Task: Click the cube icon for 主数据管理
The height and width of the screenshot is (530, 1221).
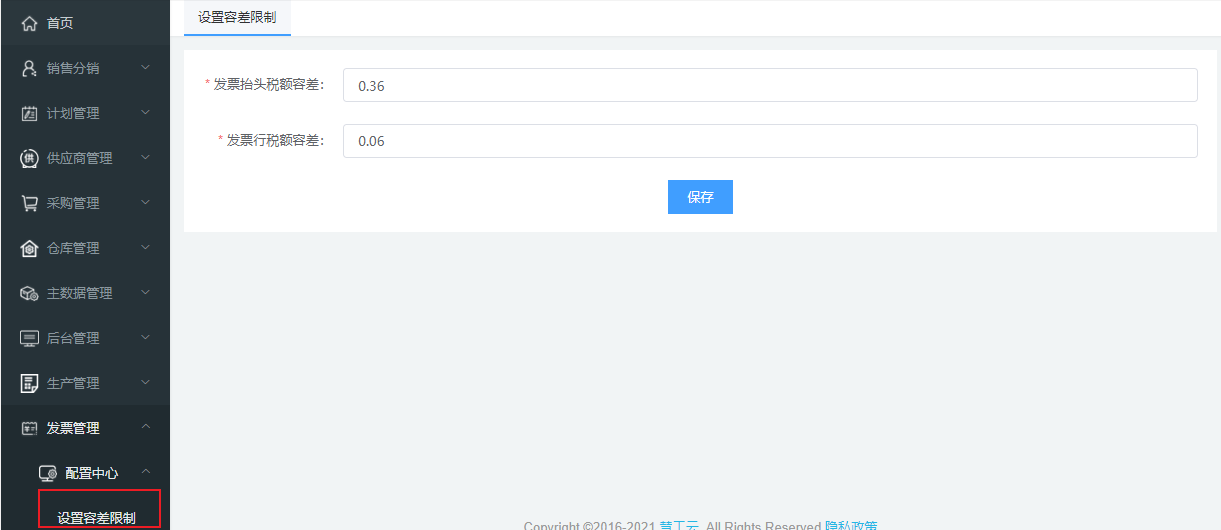Action: click(29, 293)
